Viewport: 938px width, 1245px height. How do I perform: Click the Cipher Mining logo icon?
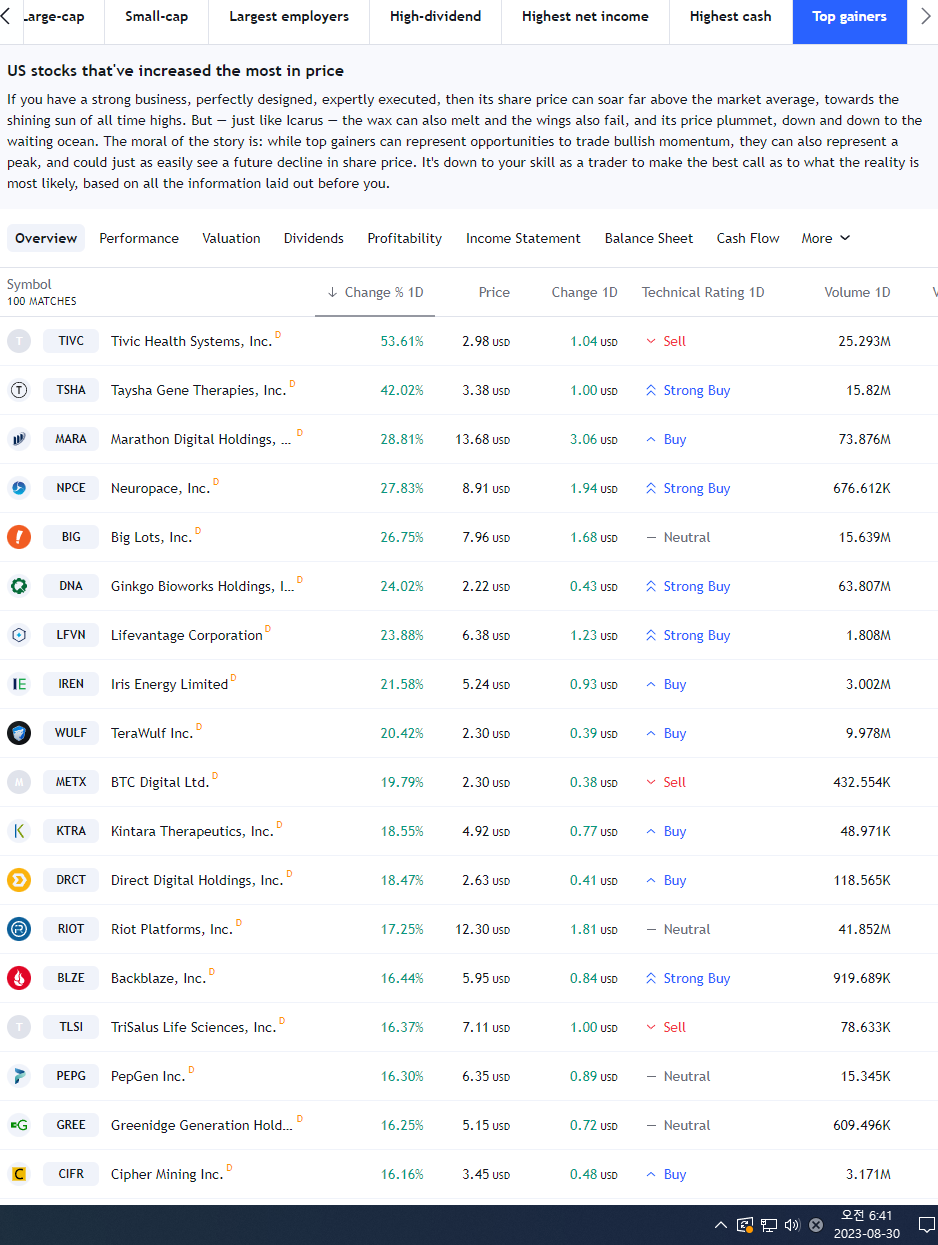coord(19,1174)
